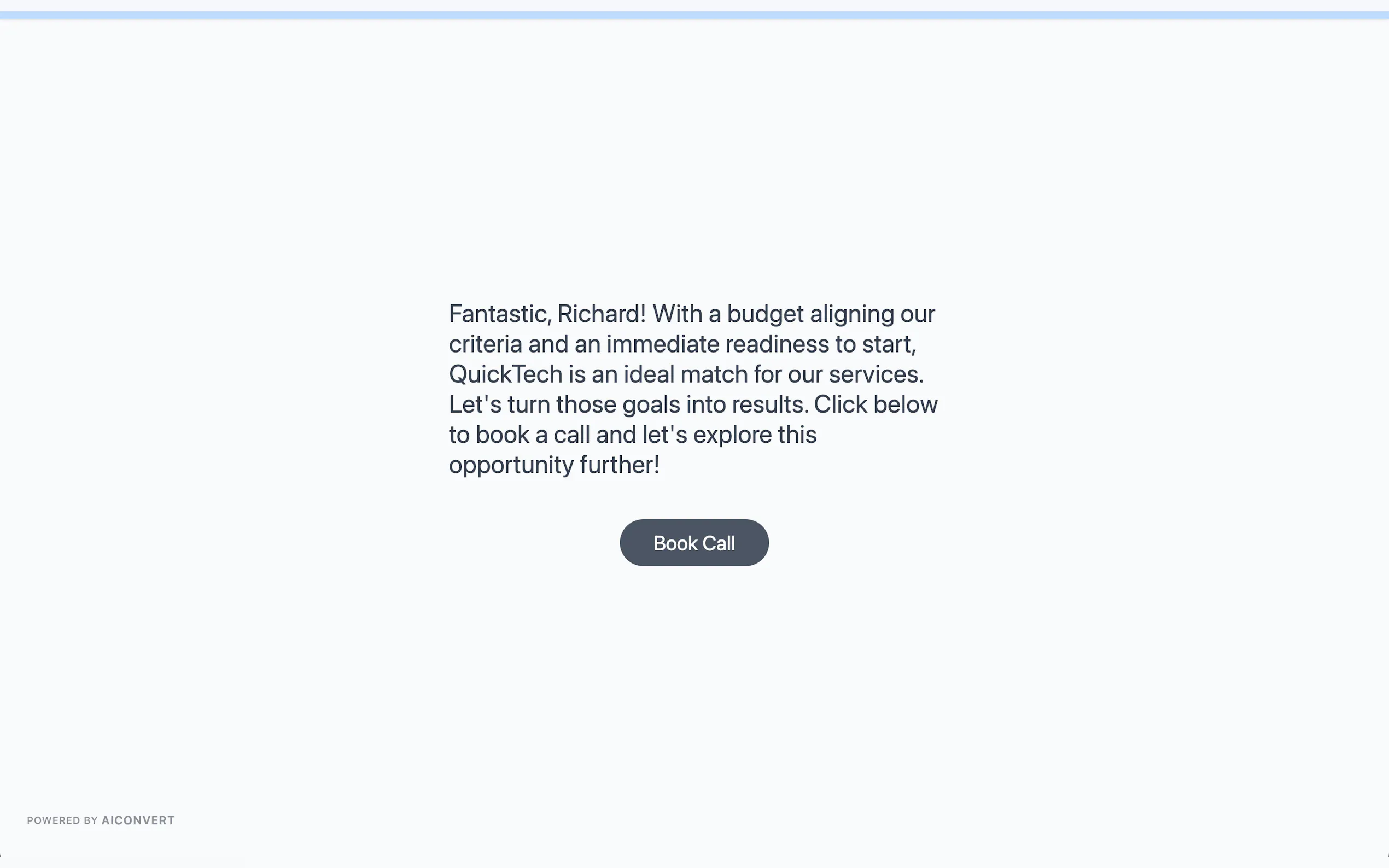1389x868 pixels.
Task: Click the words "opportunity further!" in the text
Action: click(553, 465)
